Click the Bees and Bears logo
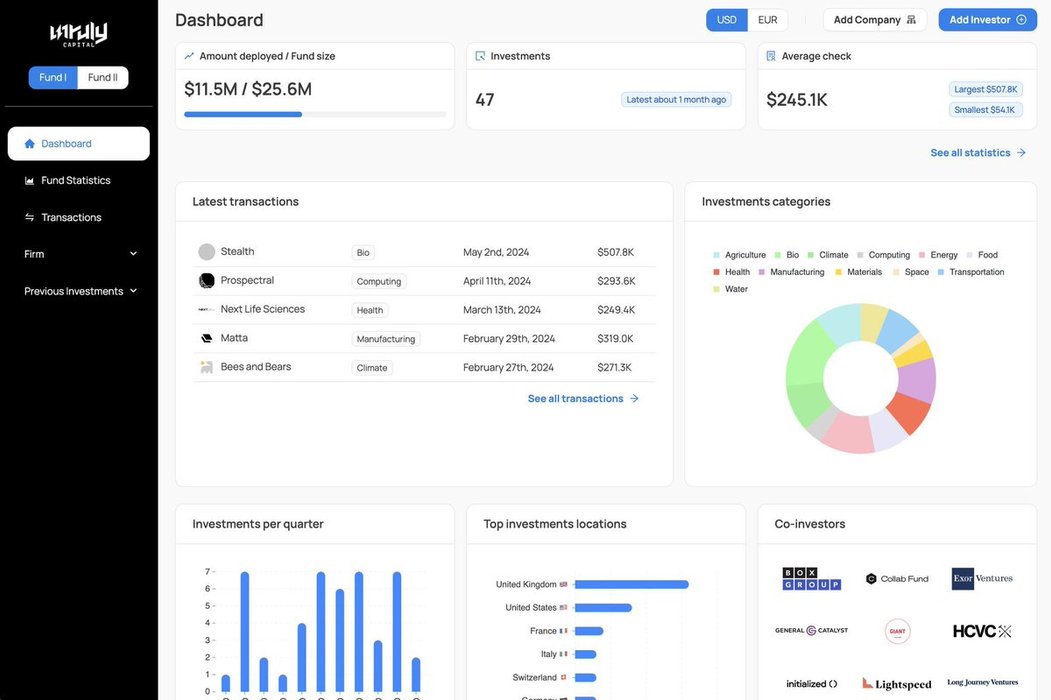Viewport: 1051px width, 700px height. [206, 367]
